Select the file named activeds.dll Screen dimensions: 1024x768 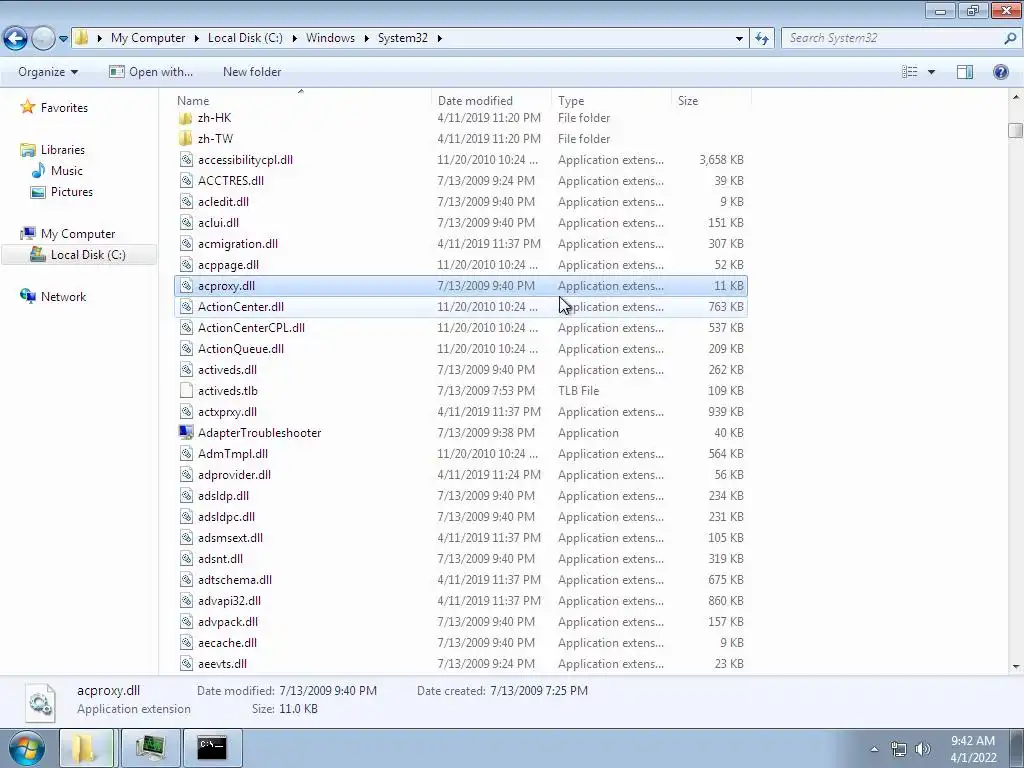pos(227,370)
